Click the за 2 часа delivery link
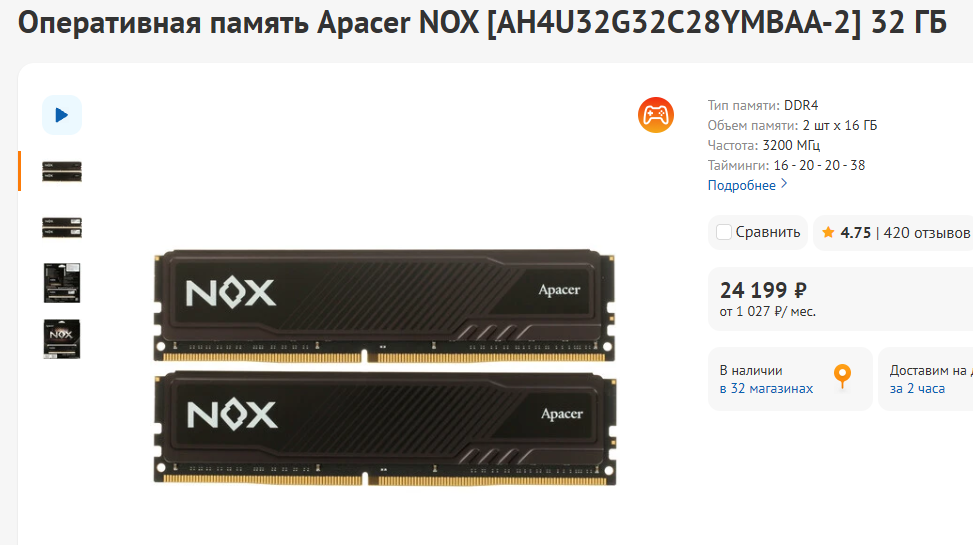The width and height of the screenshot is (973, 545). pos(917,389)
